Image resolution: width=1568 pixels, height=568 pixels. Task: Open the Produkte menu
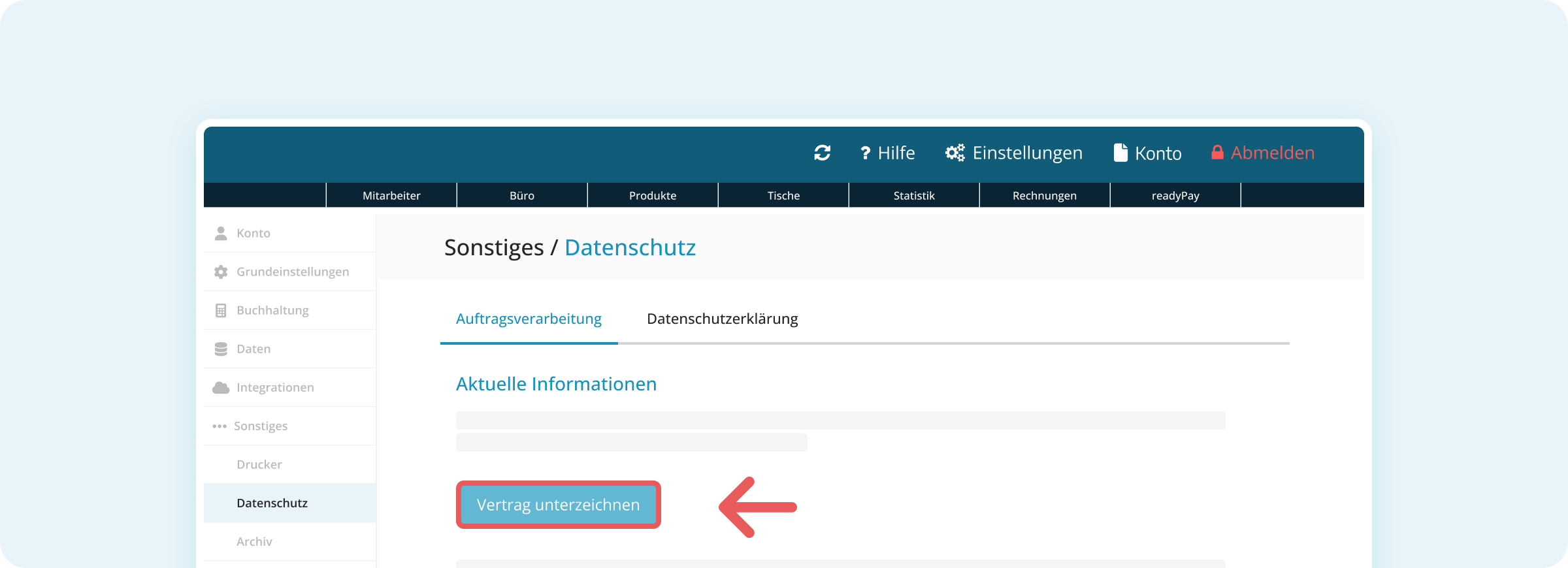pyautogui.click(x=653, y=195)
